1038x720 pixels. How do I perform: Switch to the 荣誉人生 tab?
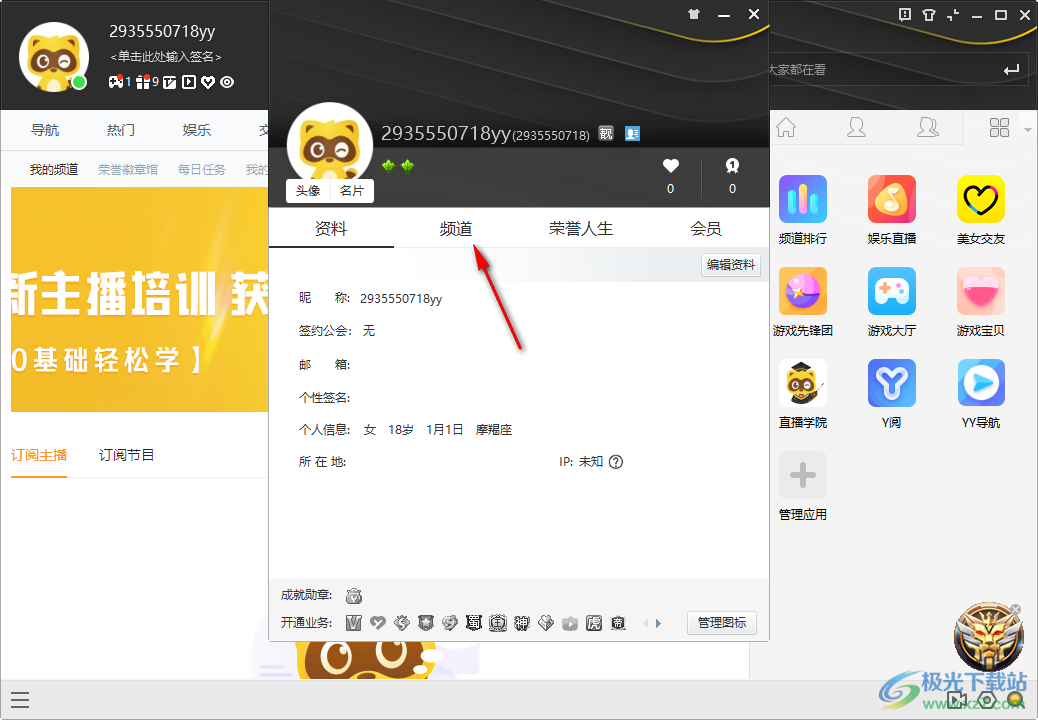click(x=581, y=229)
